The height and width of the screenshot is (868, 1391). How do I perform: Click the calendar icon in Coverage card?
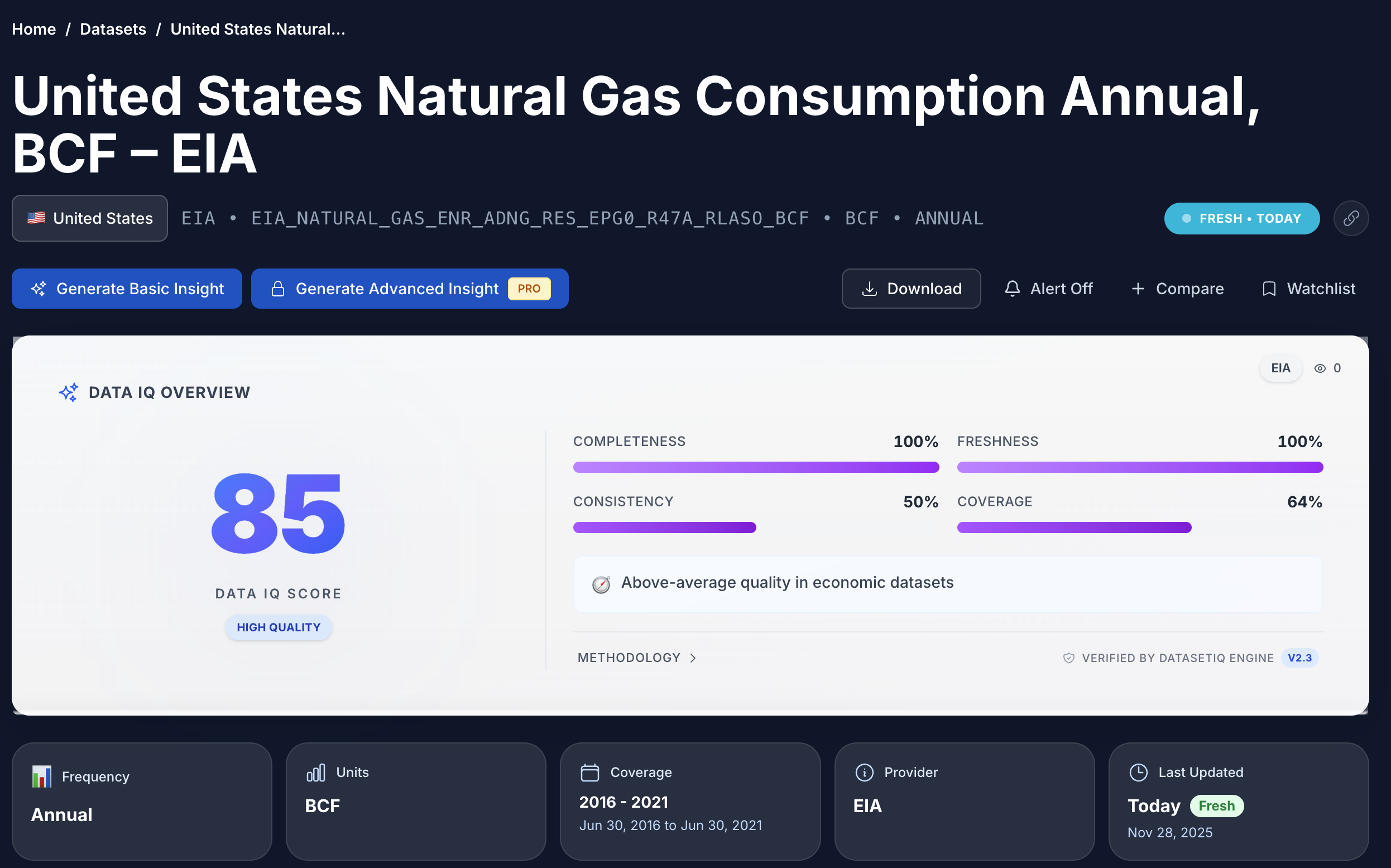[x=589, y=772]
